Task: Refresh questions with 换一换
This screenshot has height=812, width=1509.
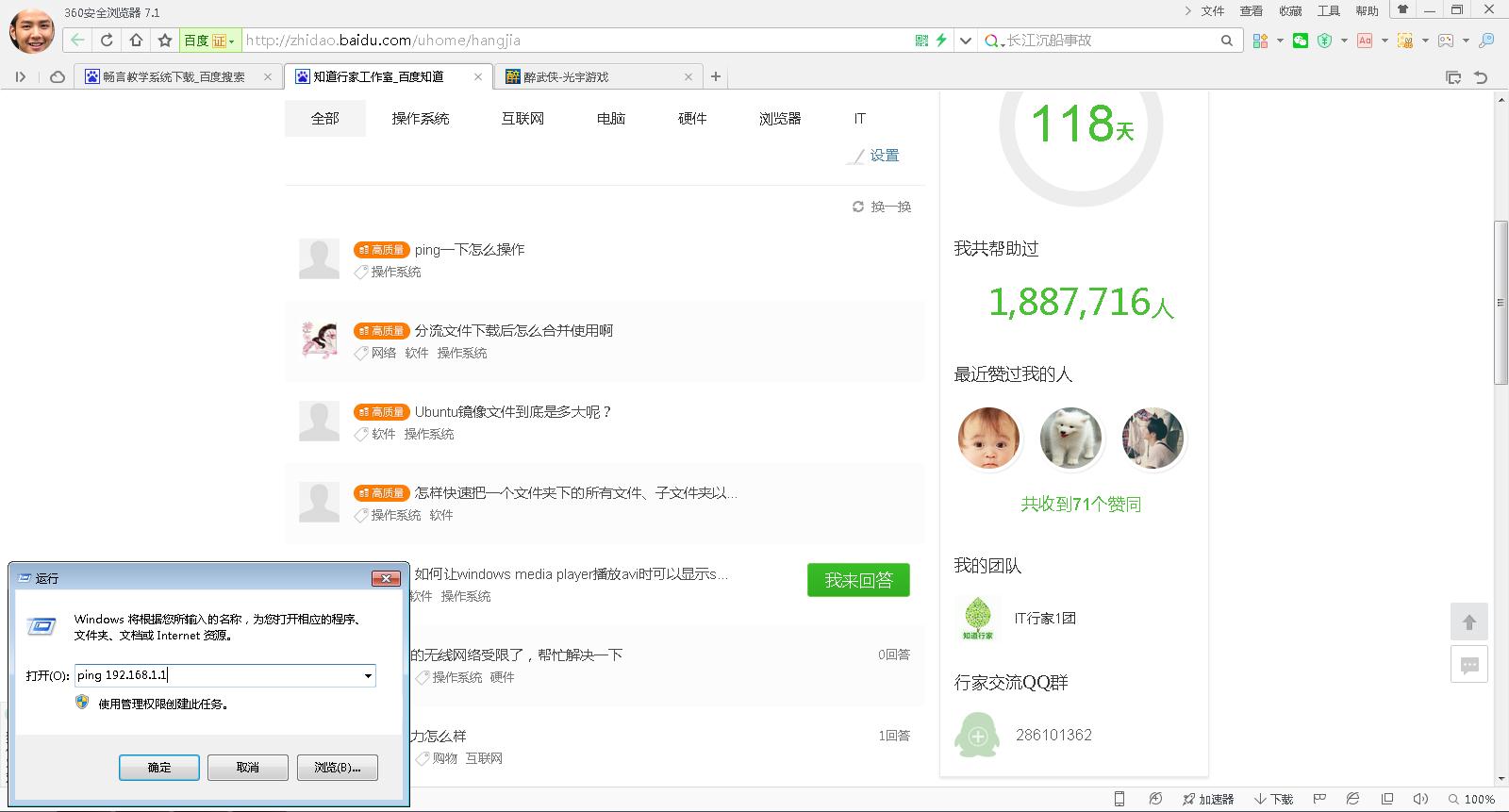Action: (882, 207)
